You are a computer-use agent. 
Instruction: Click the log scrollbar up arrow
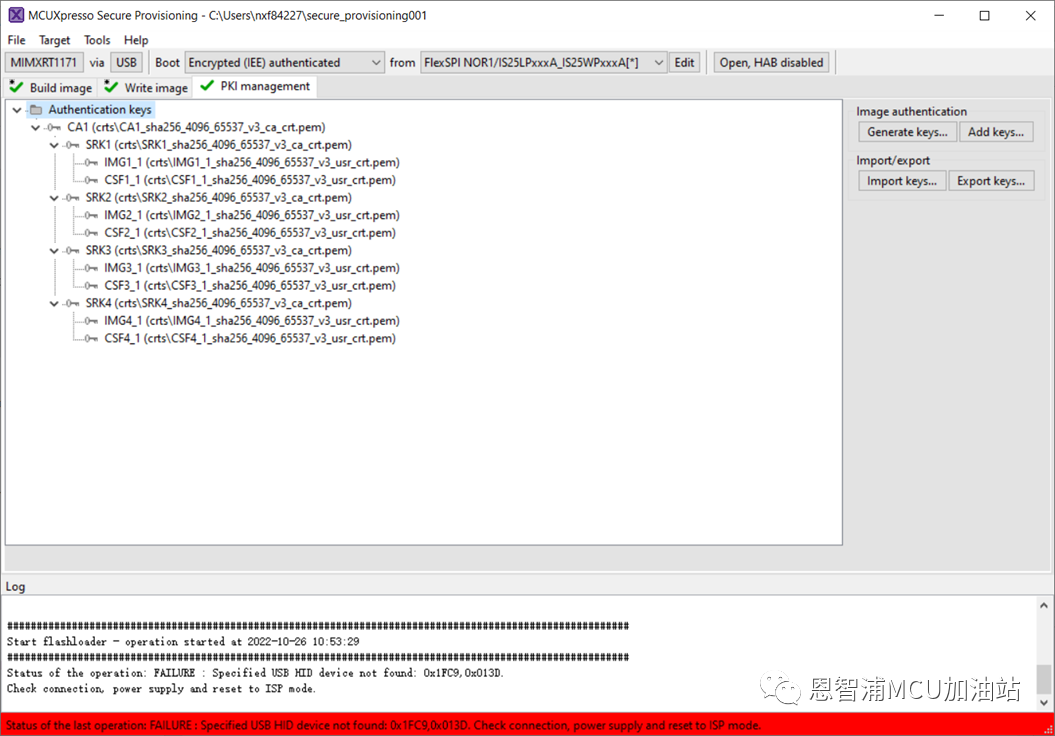(1044, 605)
